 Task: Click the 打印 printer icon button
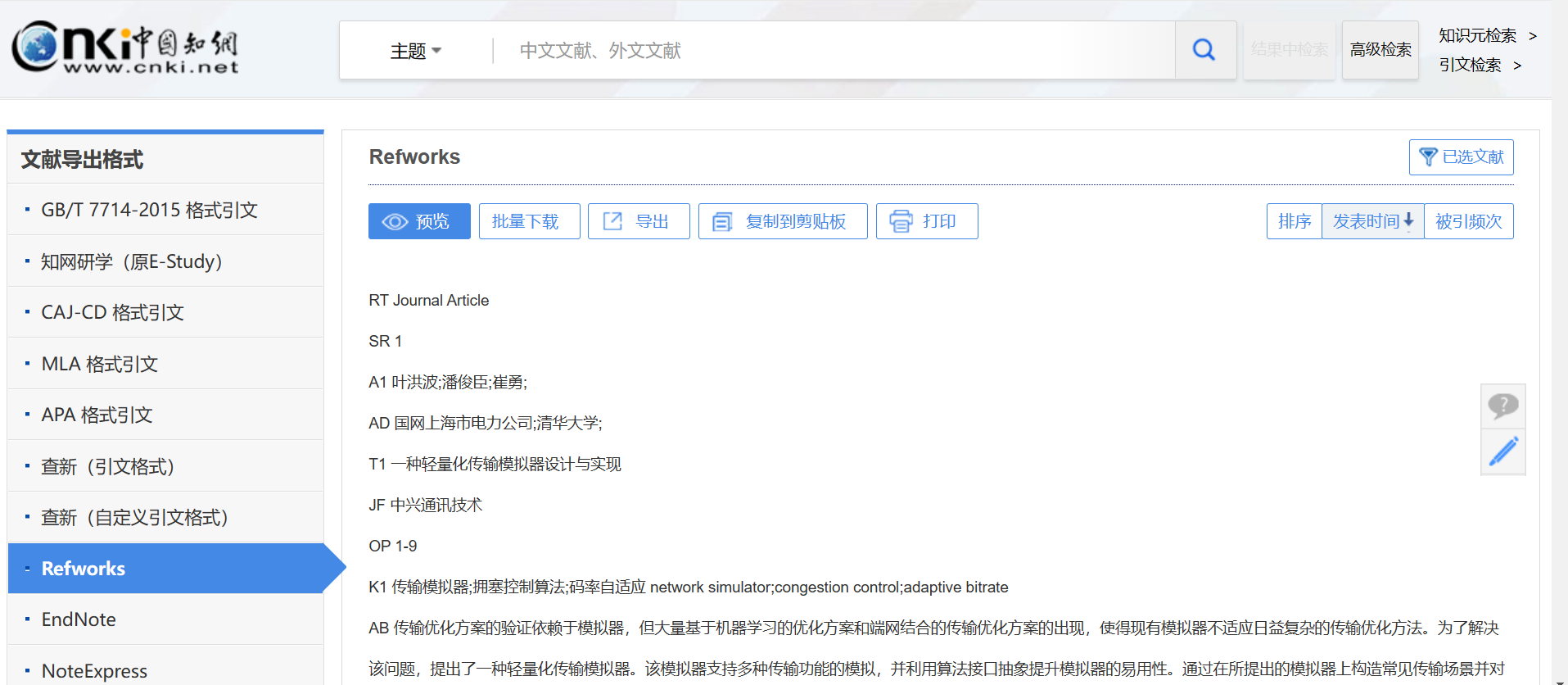(x=927, y=221)
